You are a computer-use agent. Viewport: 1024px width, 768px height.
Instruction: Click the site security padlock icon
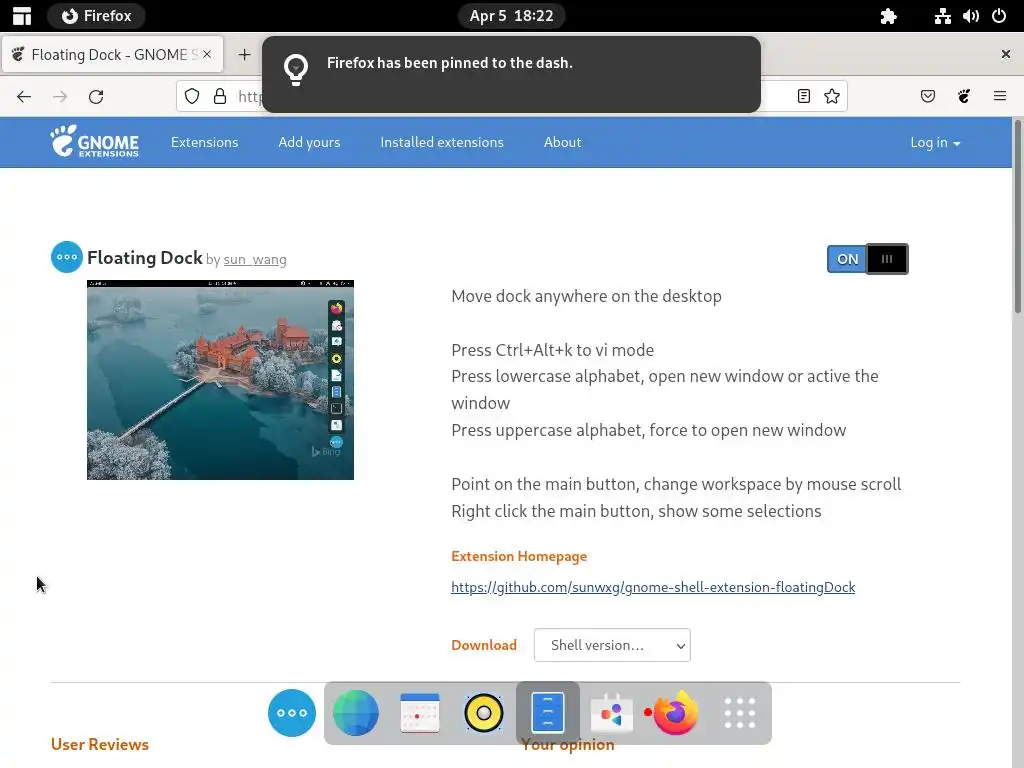click(220, 97)
